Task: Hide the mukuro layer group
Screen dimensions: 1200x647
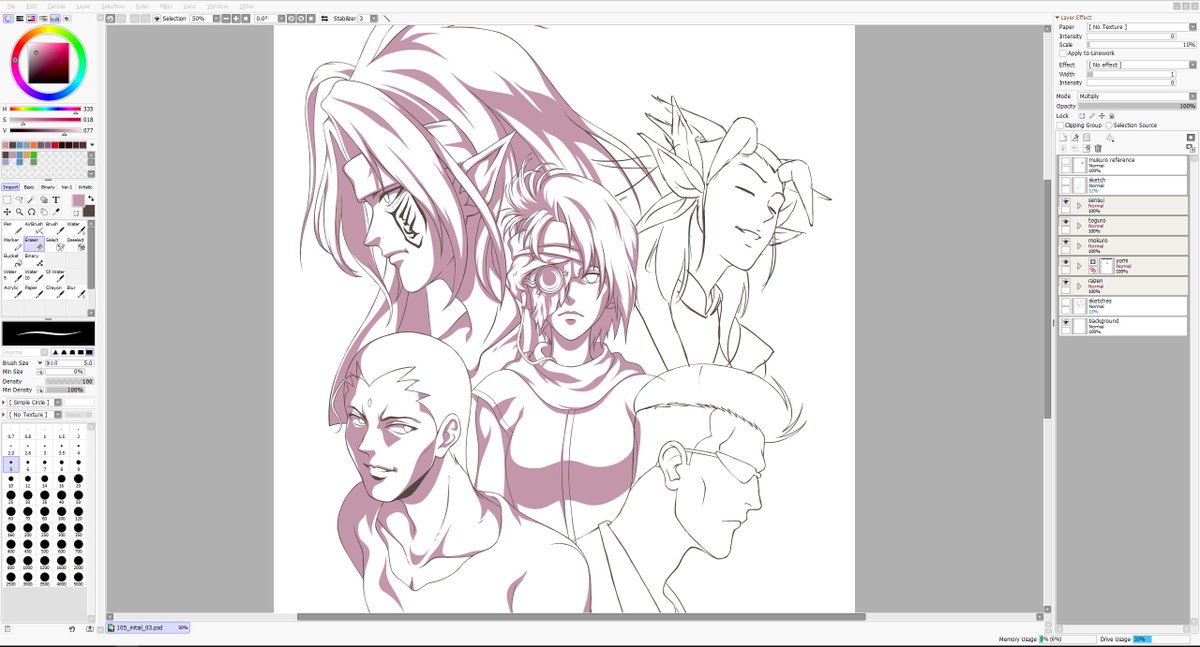Action: (1065, 241)
